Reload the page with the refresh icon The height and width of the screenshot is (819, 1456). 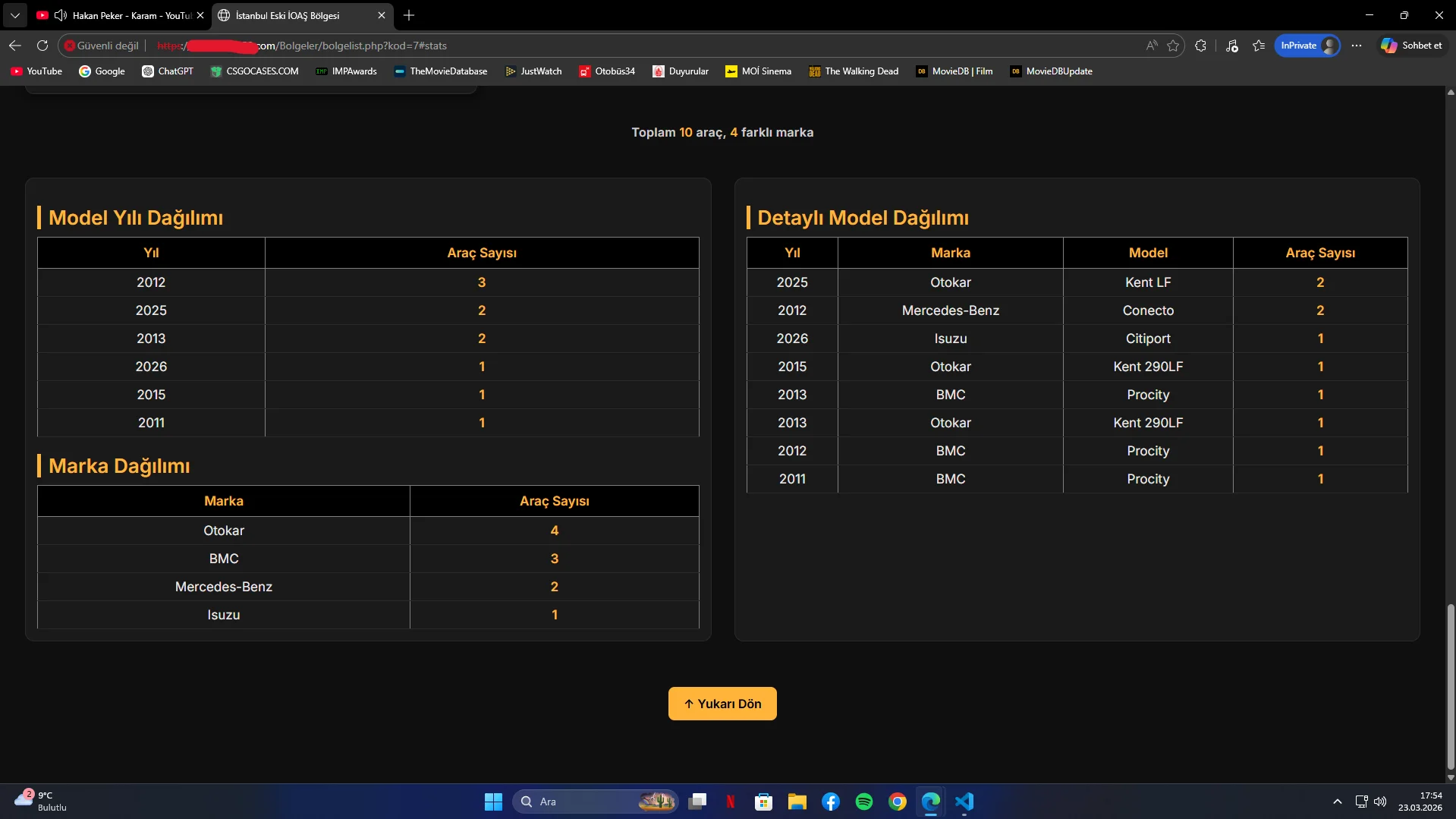(42, 46)
